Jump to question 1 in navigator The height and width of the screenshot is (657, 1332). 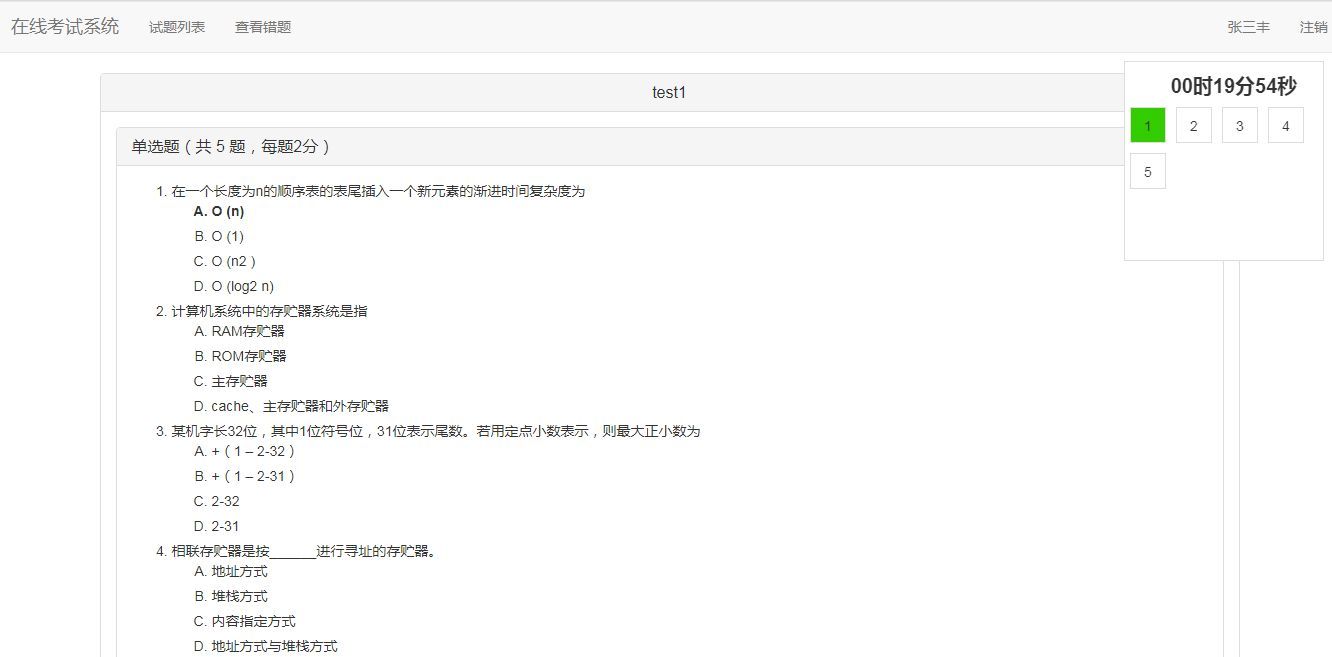(1148, 125)
